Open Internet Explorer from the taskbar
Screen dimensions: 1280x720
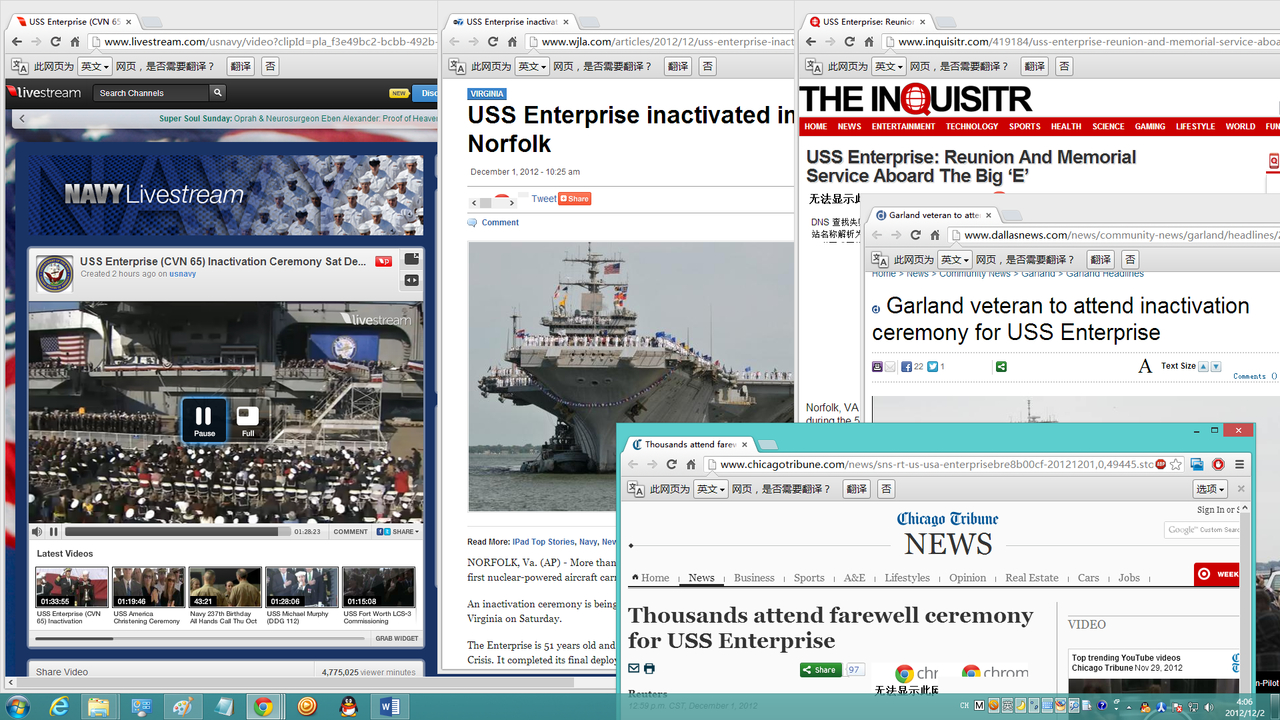(x=60, y=706)
